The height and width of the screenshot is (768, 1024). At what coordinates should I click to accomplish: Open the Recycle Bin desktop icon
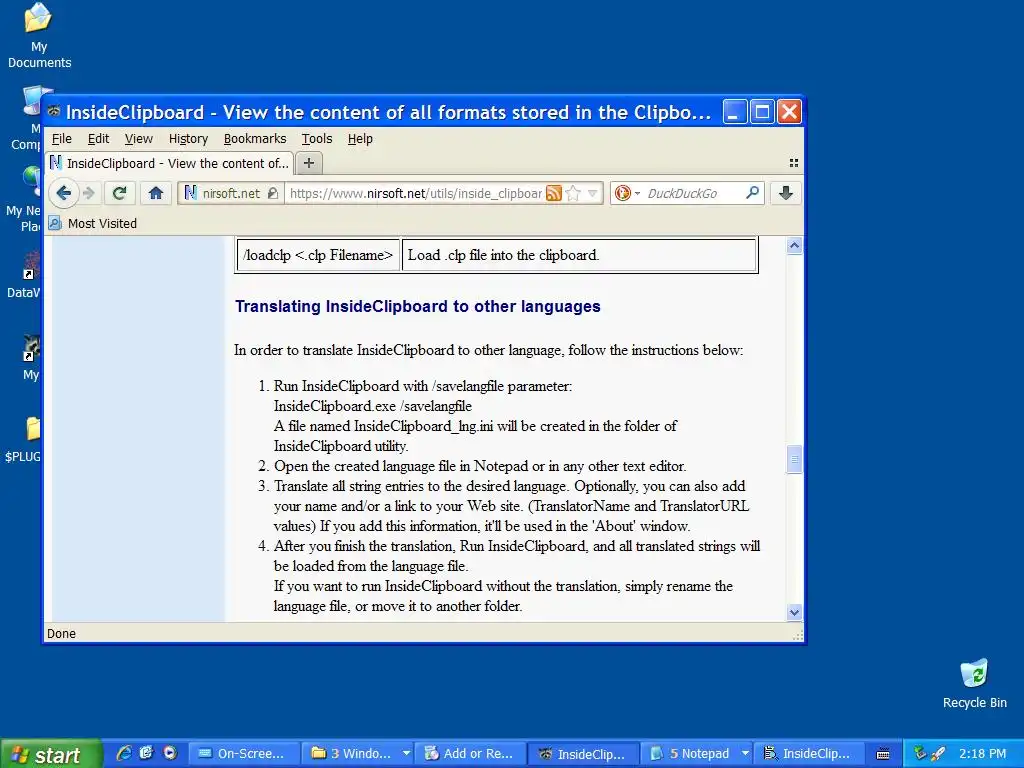point(974,684)
